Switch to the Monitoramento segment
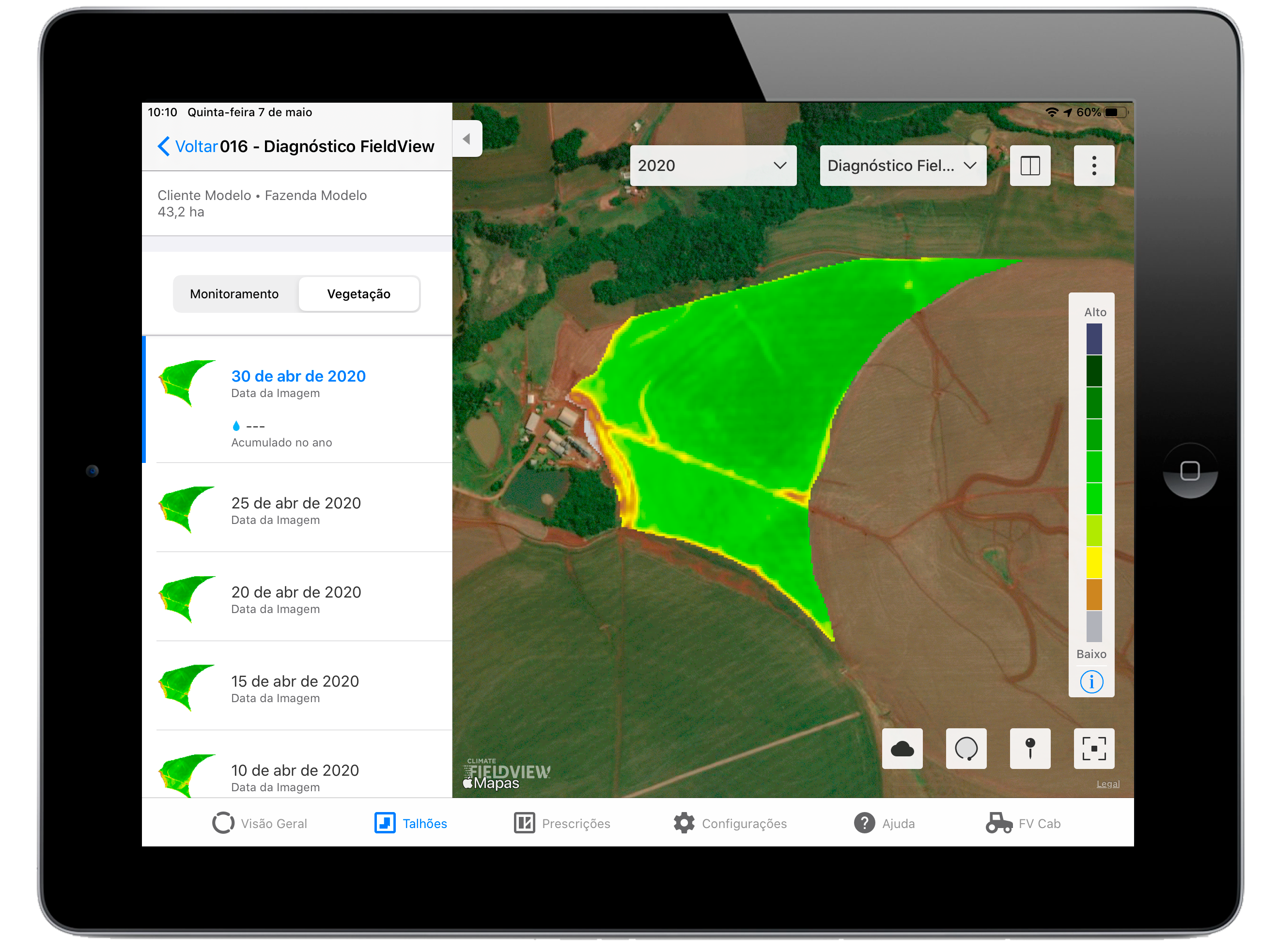This screenshot has height=952, width=1276. pos(234,294)
